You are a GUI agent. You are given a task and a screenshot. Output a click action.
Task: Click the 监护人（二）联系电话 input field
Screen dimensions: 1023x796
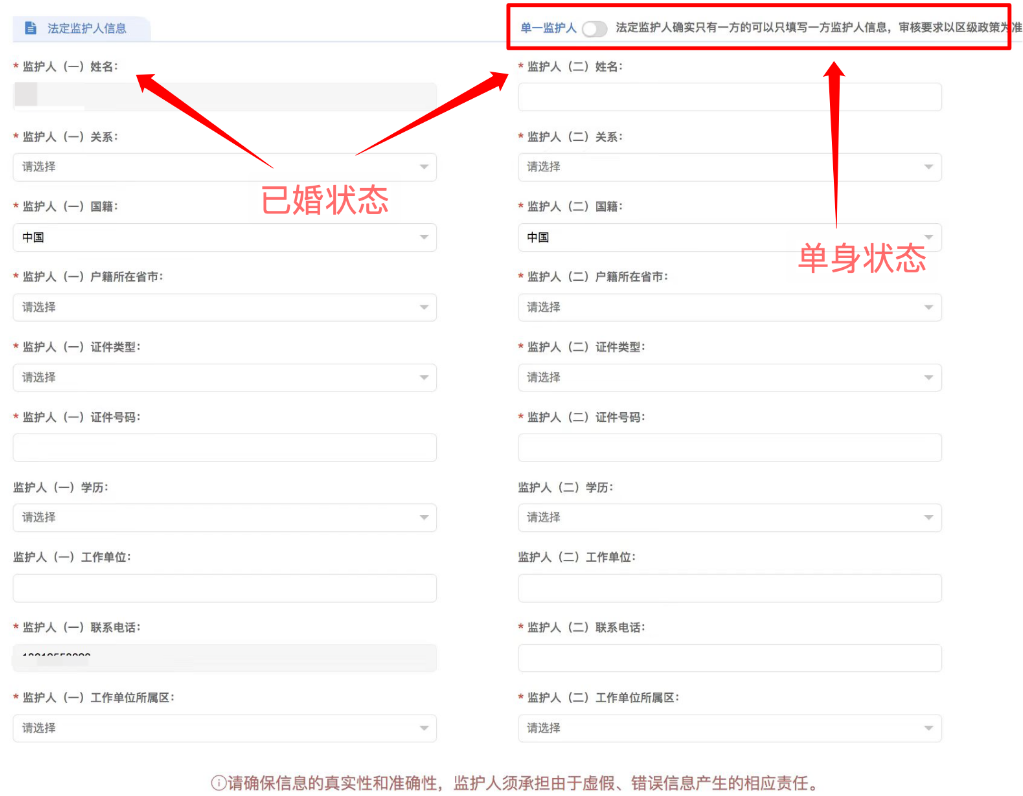729,658
